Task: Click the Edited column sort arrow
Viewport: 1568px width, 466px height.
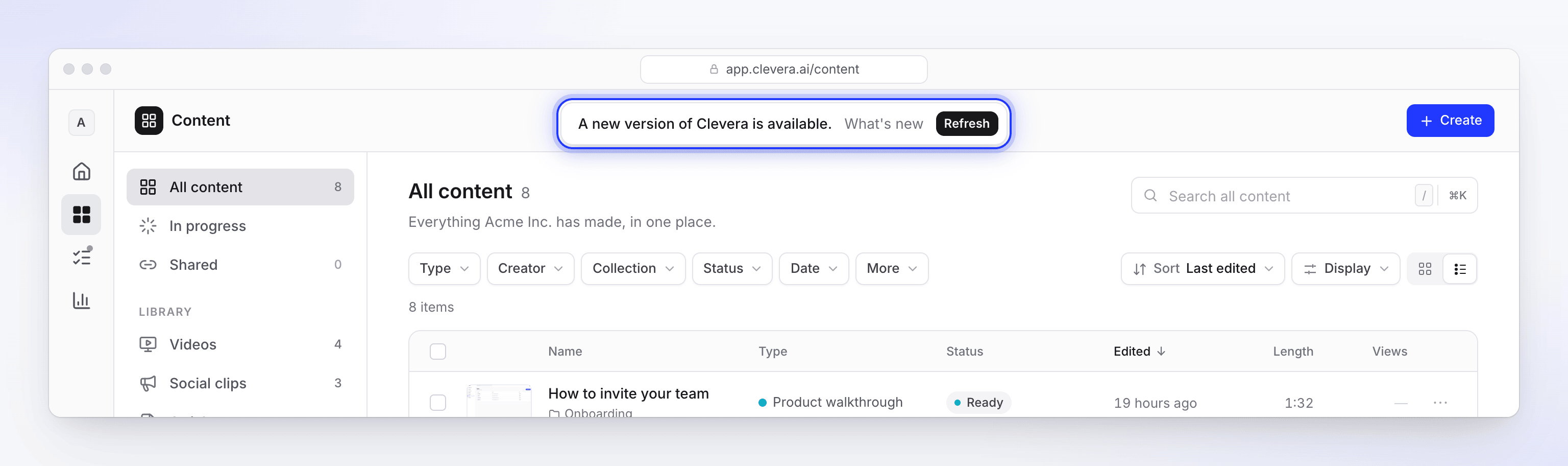Action: click(x=1161, y=352)
